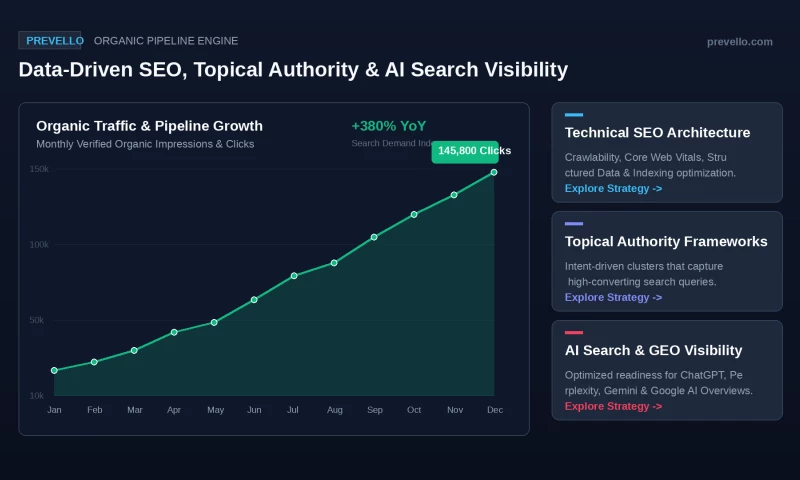Click the +380% YoY growth figure
800x480 pixels.
click(x=389, y=126)
